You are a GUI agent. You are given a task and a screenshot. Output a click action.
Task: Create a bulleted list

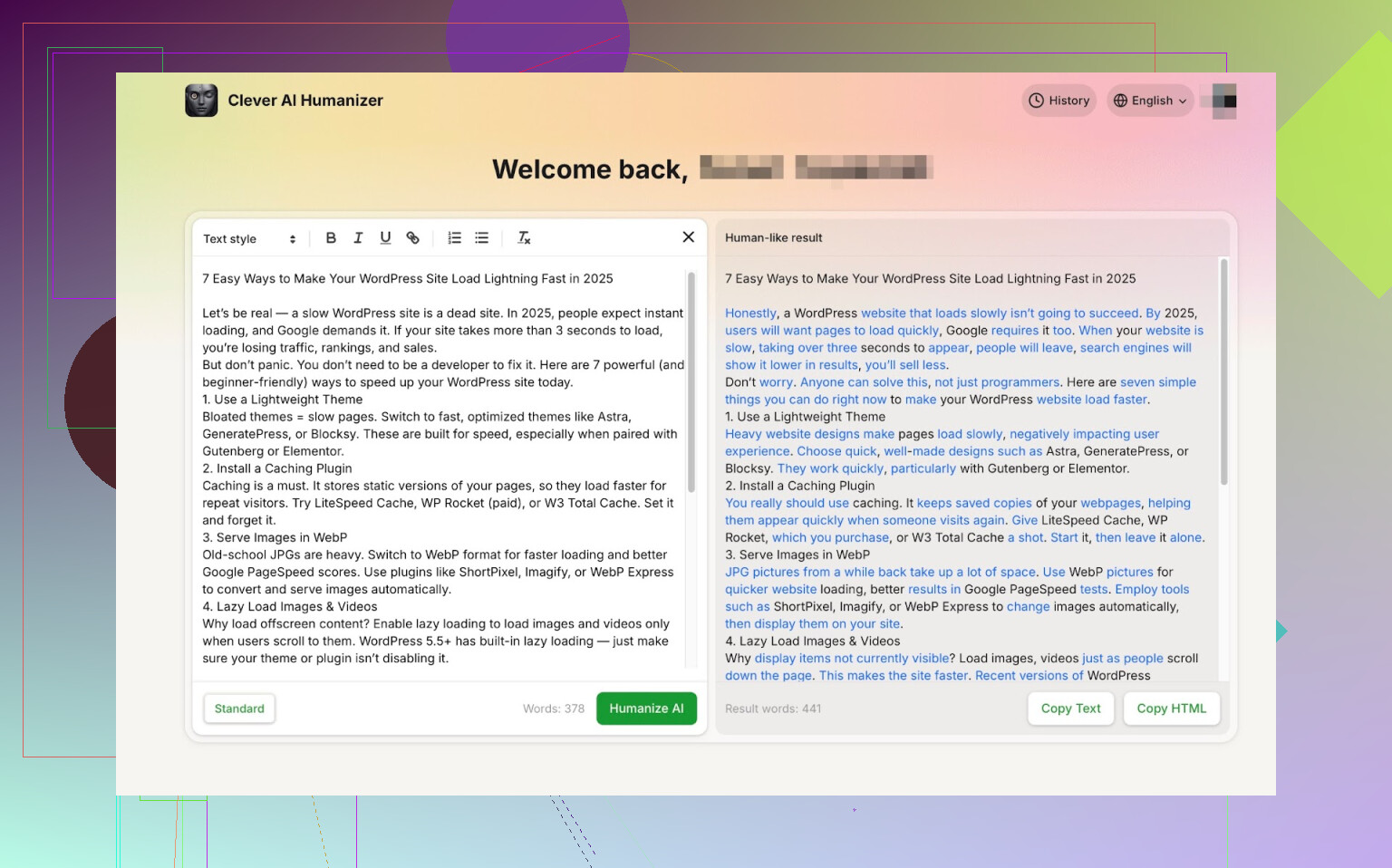(x=482, y=237)
